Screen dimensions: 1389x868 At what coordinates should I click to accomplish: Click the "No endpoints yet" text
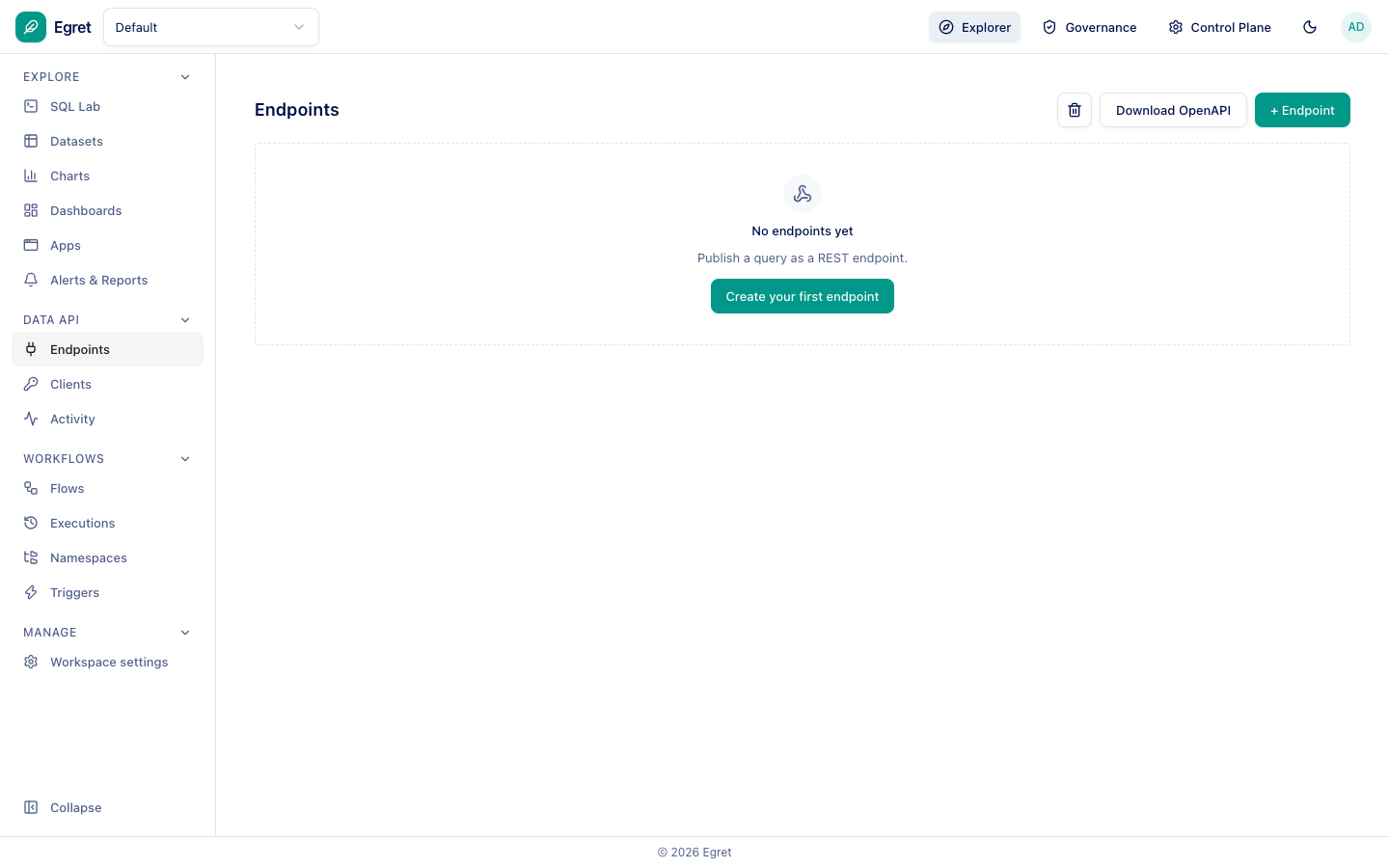click(x=803, y=231)
